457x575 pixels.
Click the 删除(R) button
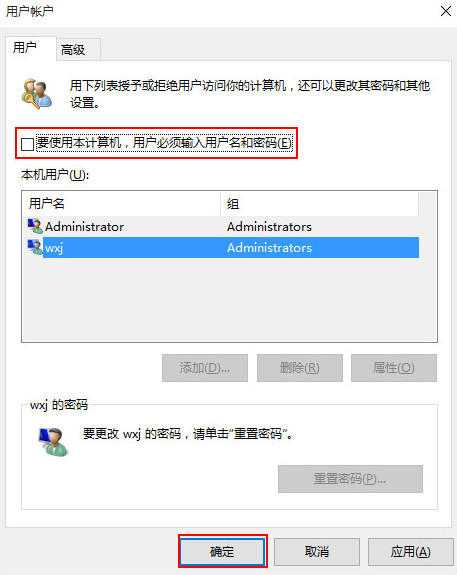pyautogui.click(x=299, y=368)
